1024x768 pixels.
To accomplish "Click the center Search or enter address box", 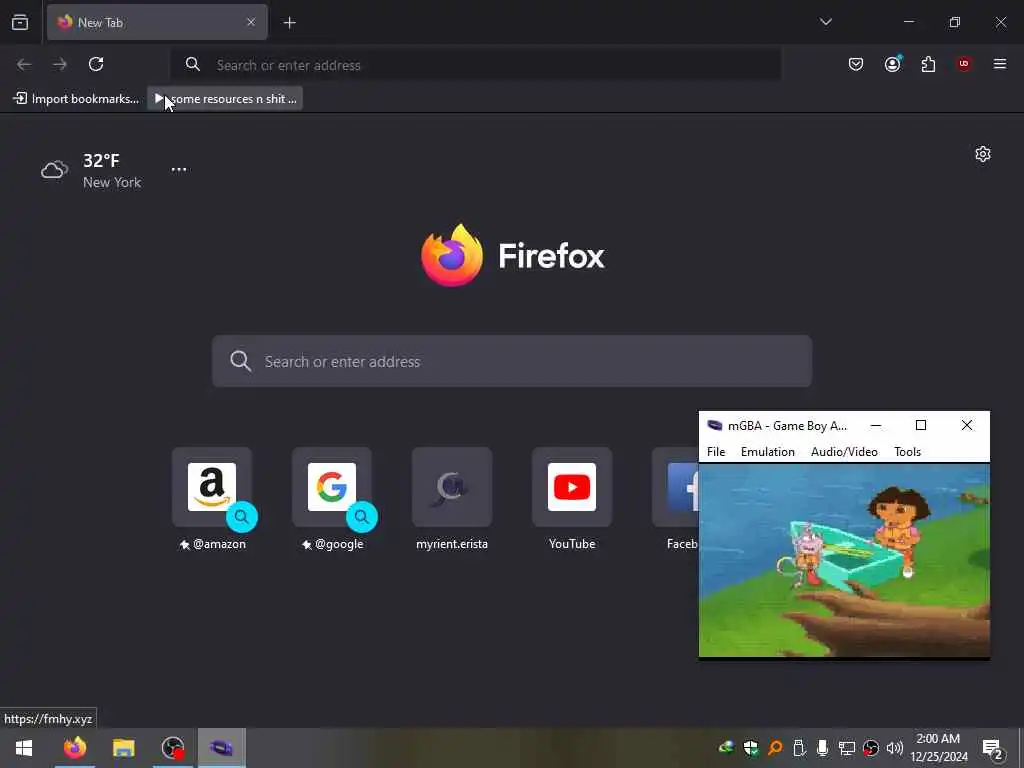I will click(512, 361).
